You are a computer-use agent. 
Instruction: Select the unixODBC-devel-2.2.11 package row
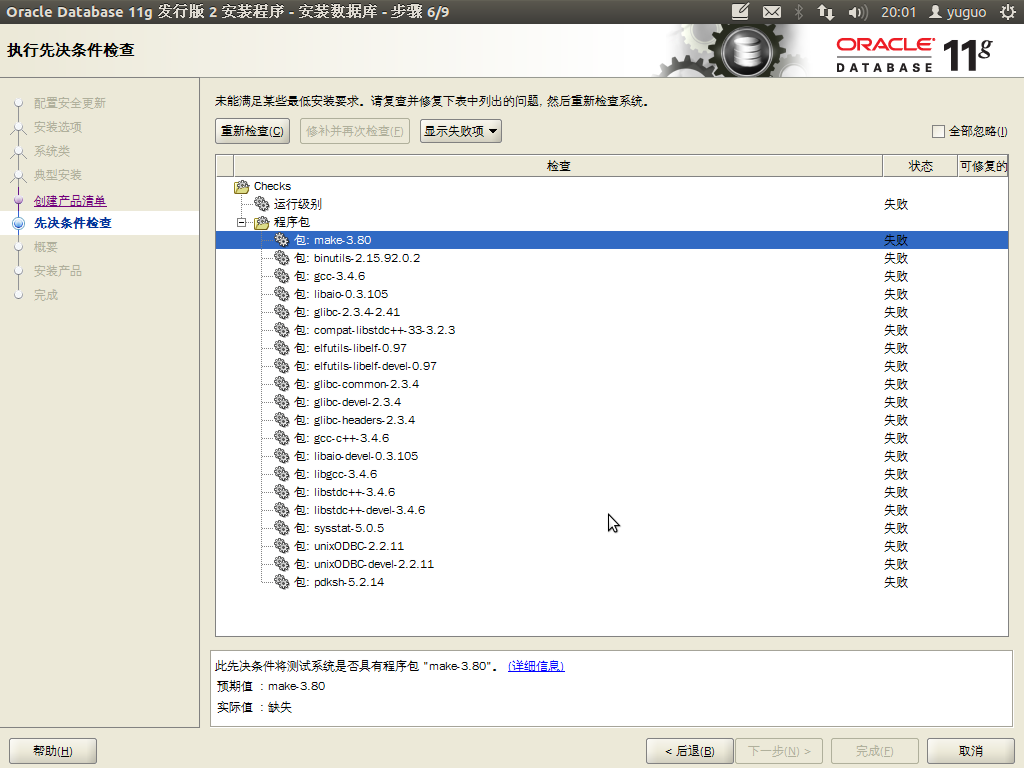tap(612, 564)
